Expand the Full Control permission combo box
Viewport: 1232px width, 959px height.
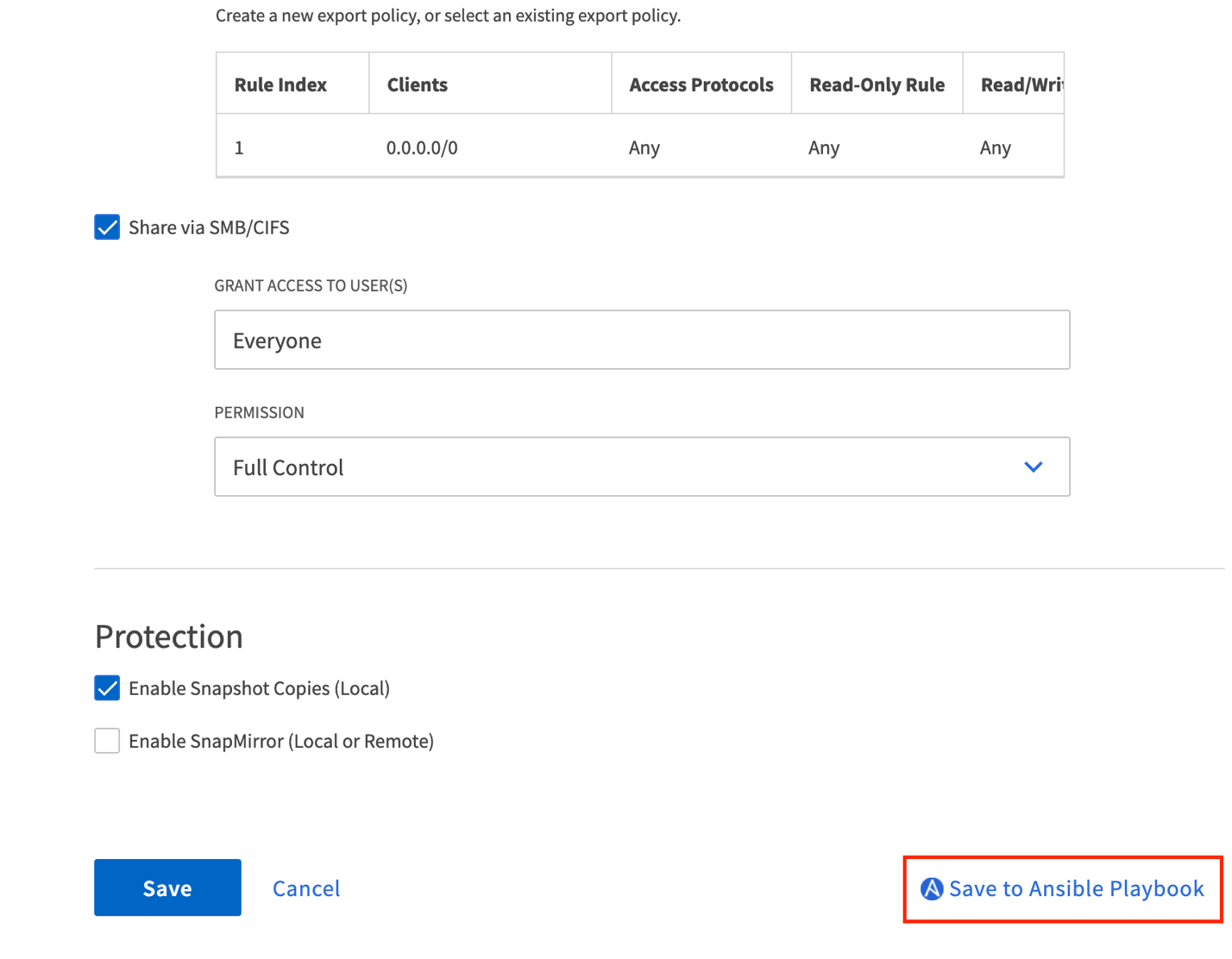[x=641, y=467]
